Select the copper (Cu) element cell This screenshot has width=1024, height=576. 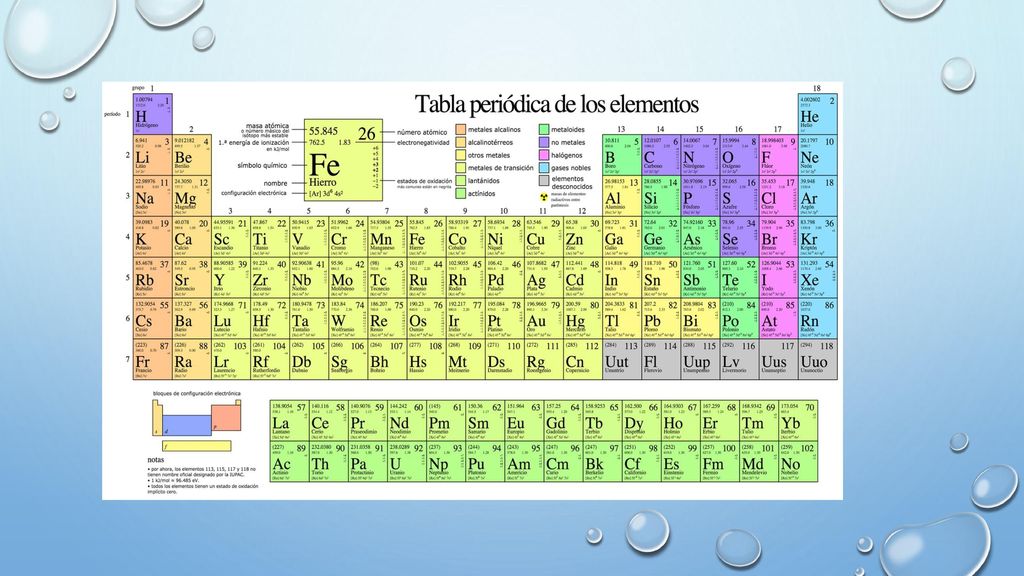(x=544, y=236)
